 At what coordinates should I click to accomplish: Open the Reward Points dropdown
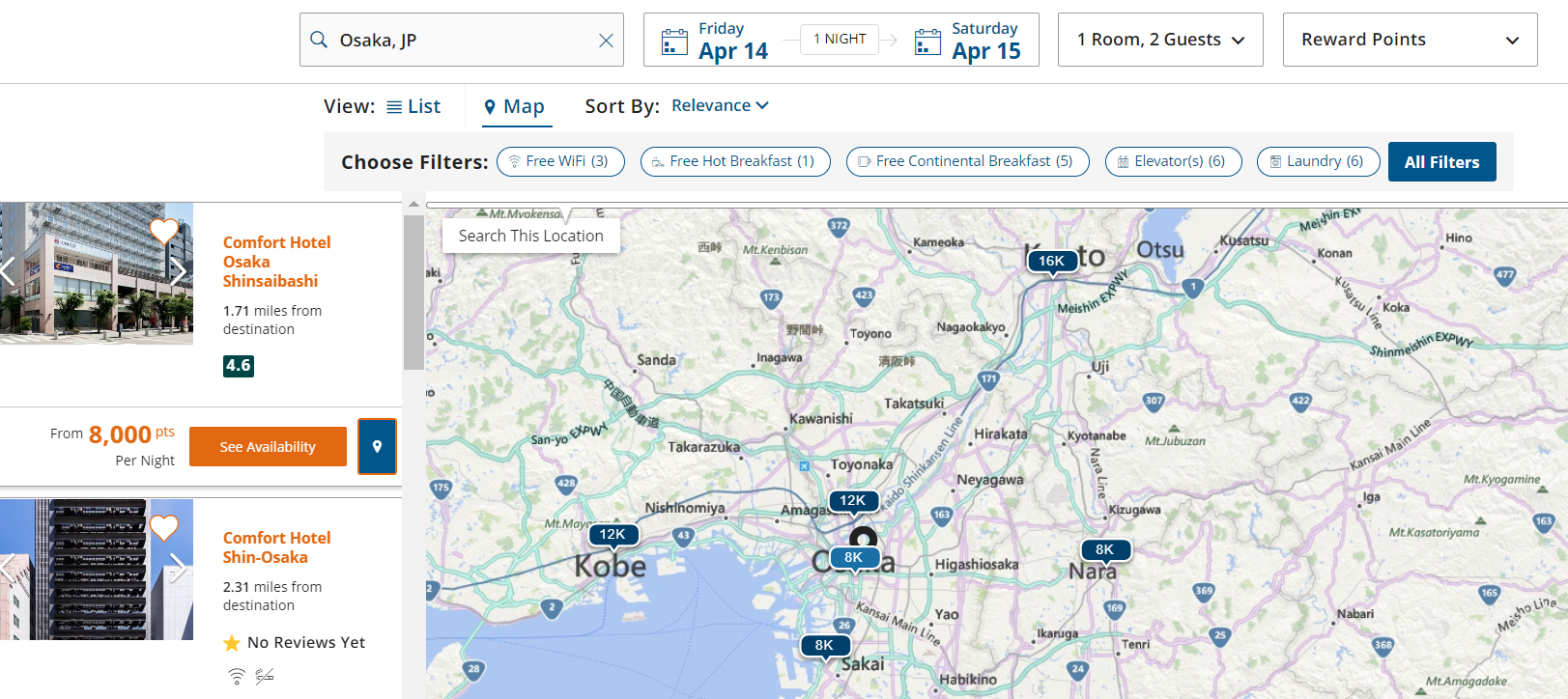tap(1410, 40)
